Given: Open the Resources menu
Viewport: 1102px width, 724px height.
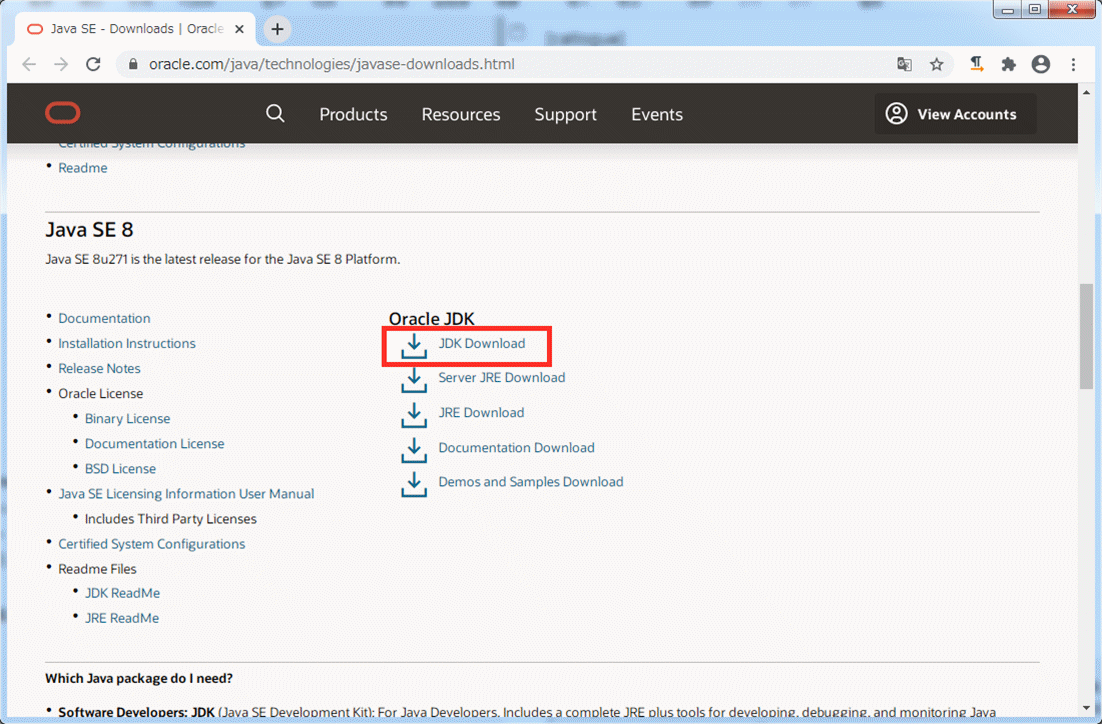Looking at the screenshot, I should point(461,114).
